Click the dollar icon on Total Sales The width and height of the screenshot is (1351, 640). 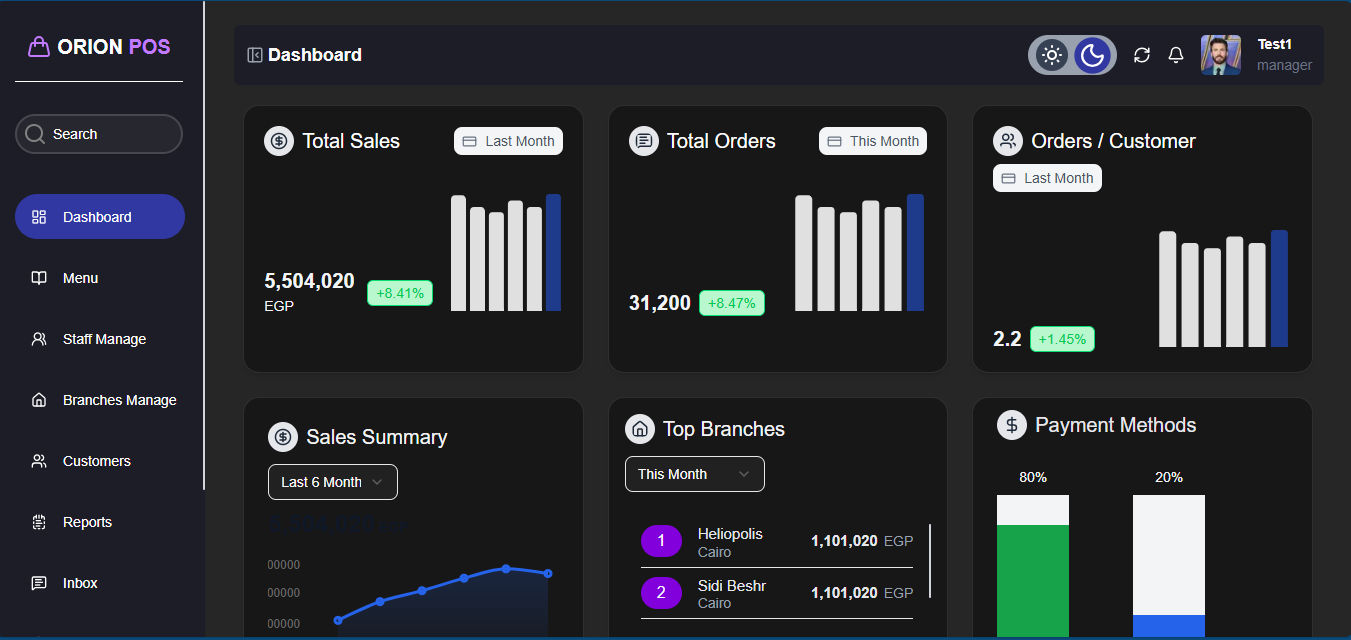pos(279,141)
